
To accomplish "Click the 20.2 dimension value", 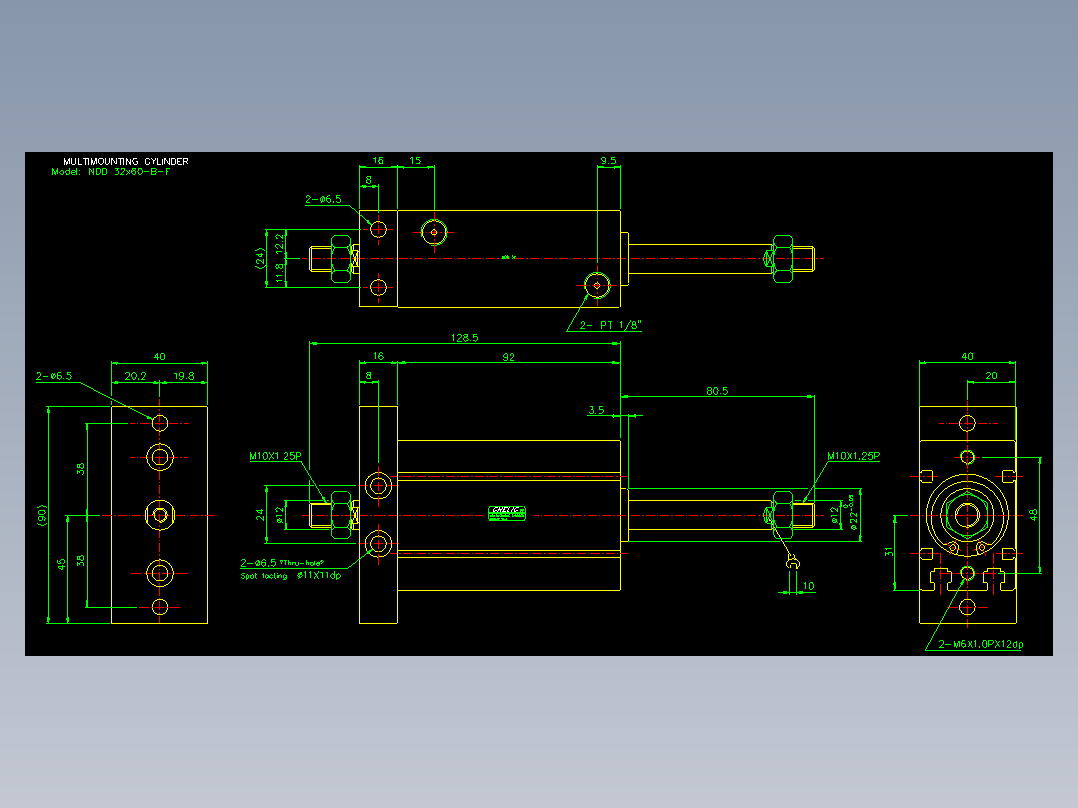I will tap(135, 376).
